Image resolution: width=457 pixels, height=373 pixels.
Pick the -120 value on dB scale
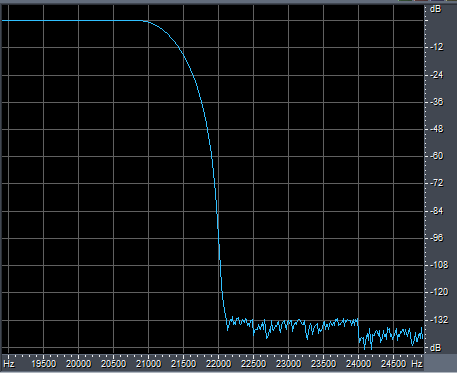(439, 292)
